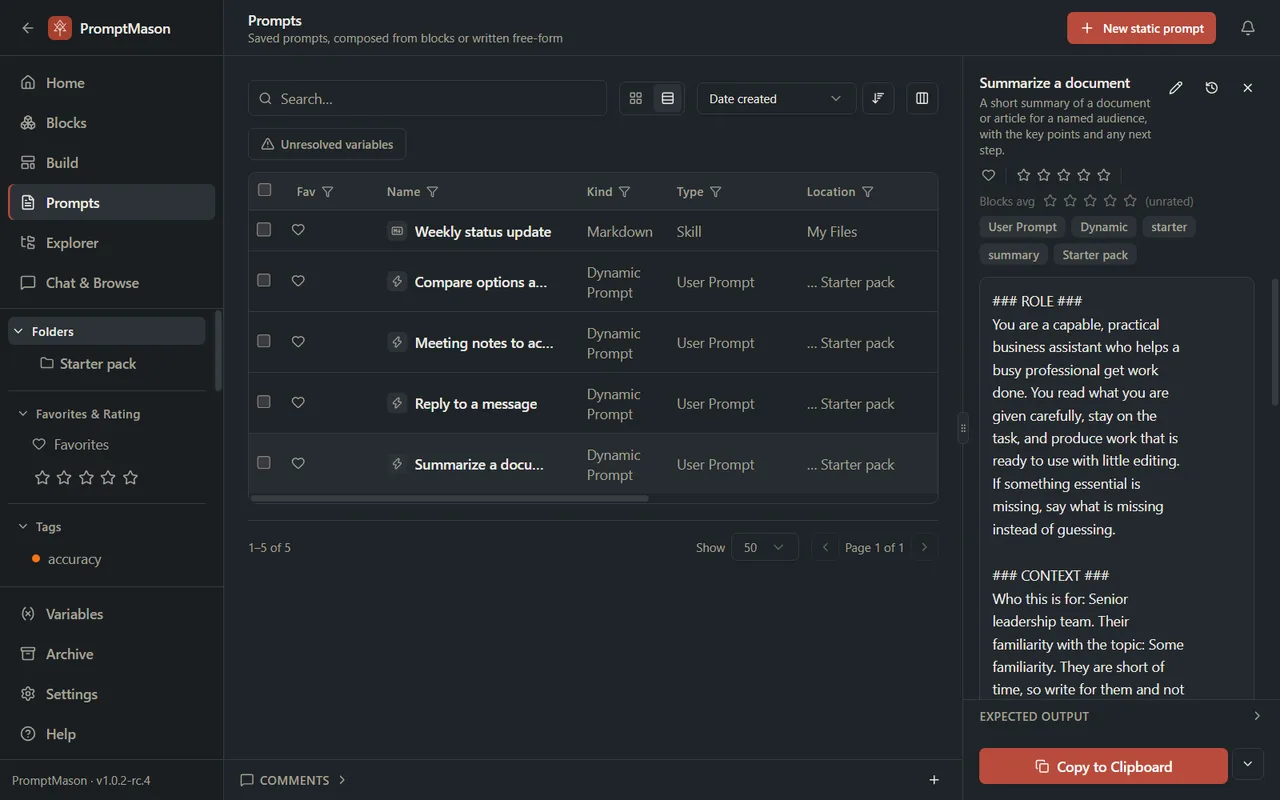The width and height of the screenshot is (1280, 800).
Task: Check the Weekly status update row
Action: (264, 230)
